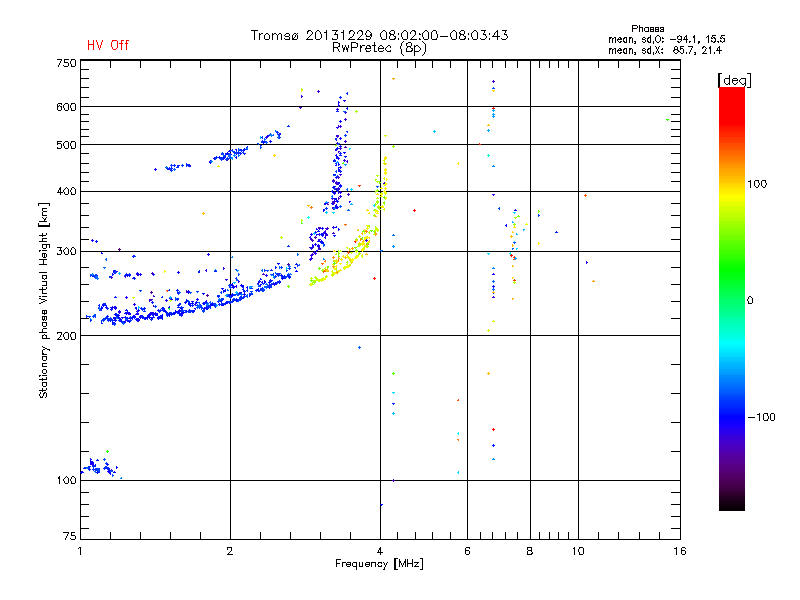Click the 'RwPretec (8p)' subtitle
The width and height of the screenshot is (800, 600).
coord(379,48)
